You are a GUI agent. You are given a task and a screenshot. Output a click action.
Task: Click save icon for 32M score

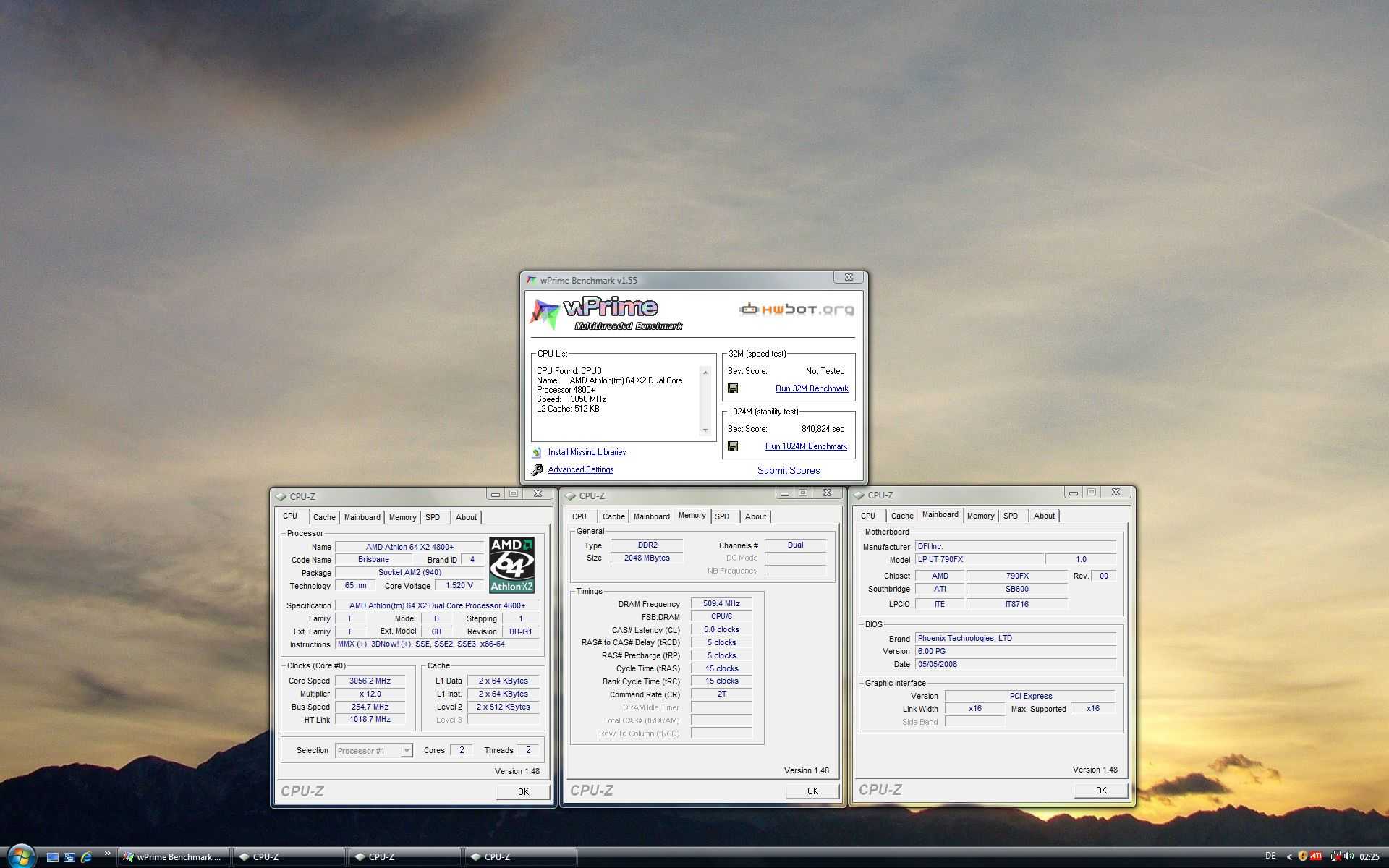pyautogui.click(x=733, y=388)
